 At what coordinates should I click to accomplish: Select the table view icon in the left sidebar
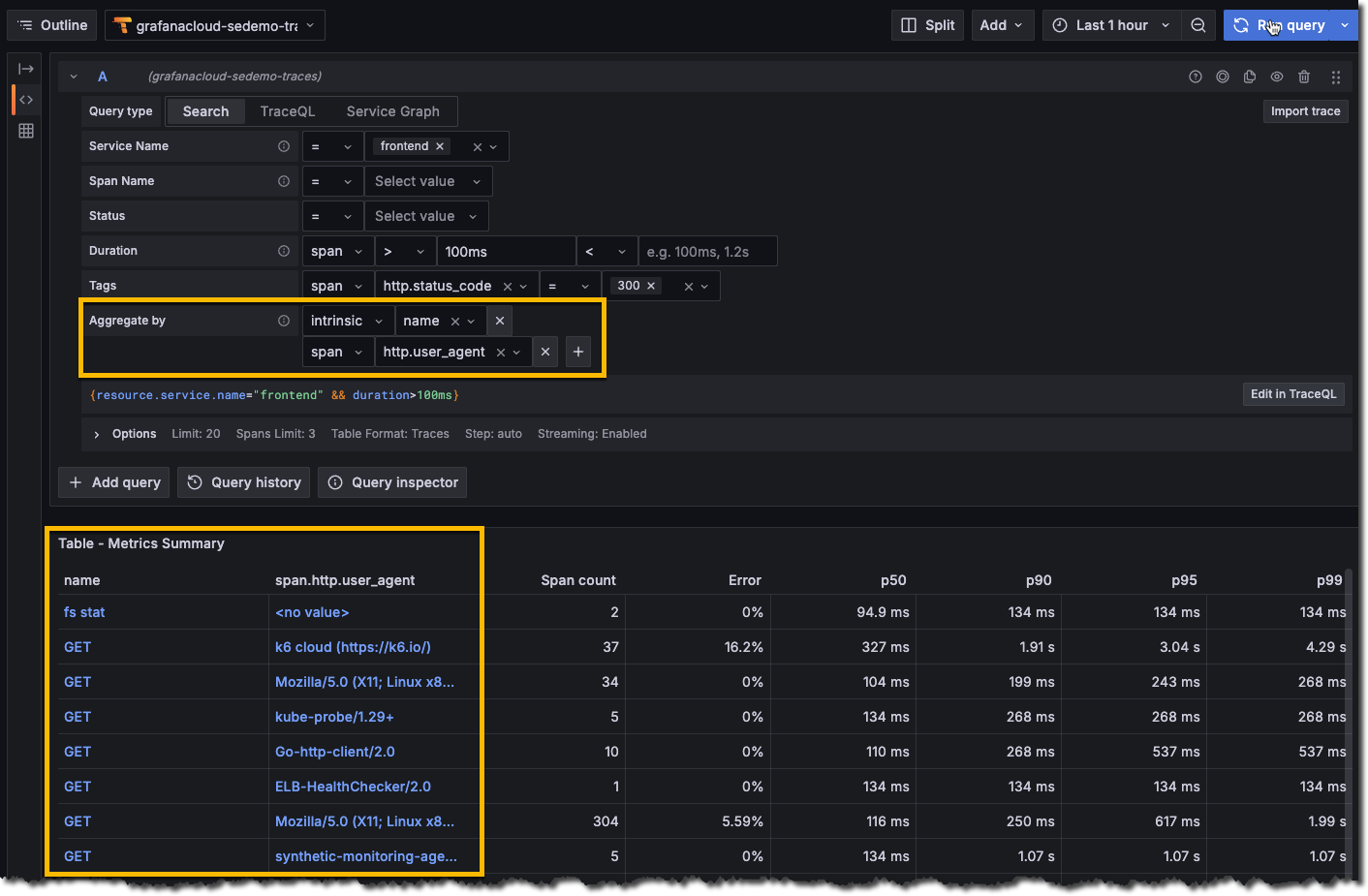[24, 131]
